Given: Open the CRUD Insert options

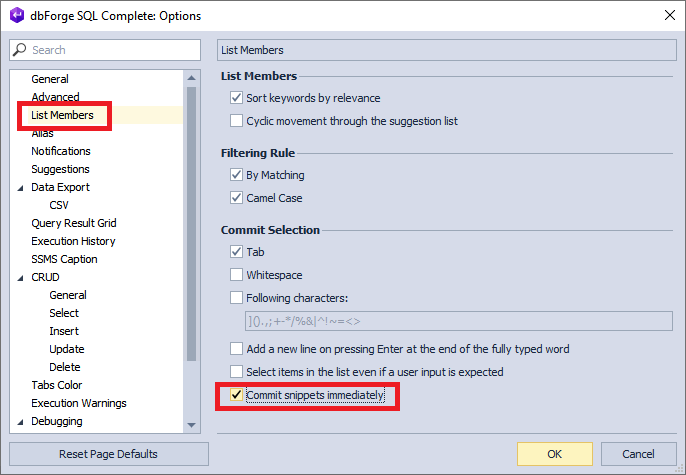Looking at the screenshot, I should pos(64,331).
